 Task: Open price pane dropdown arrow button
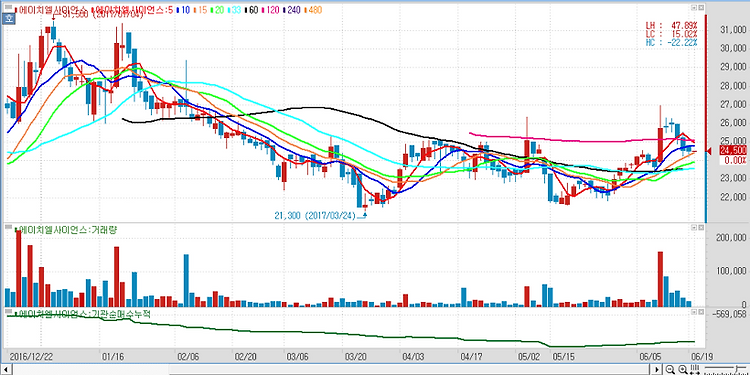[x=694, y=8]
